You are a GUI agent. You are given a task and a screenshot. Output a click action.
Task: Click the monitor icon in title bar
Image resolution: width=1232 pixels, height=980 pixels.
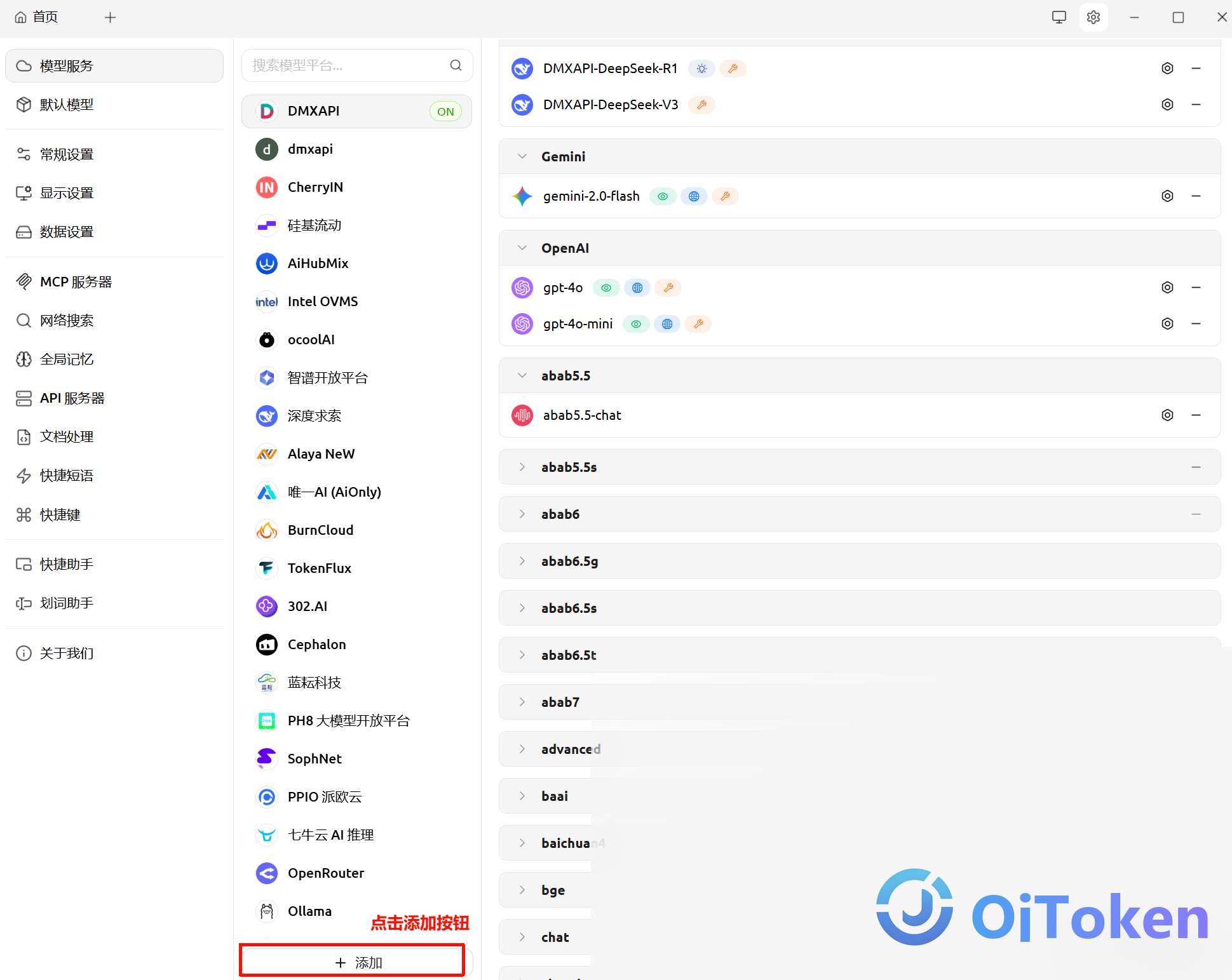1059,17
